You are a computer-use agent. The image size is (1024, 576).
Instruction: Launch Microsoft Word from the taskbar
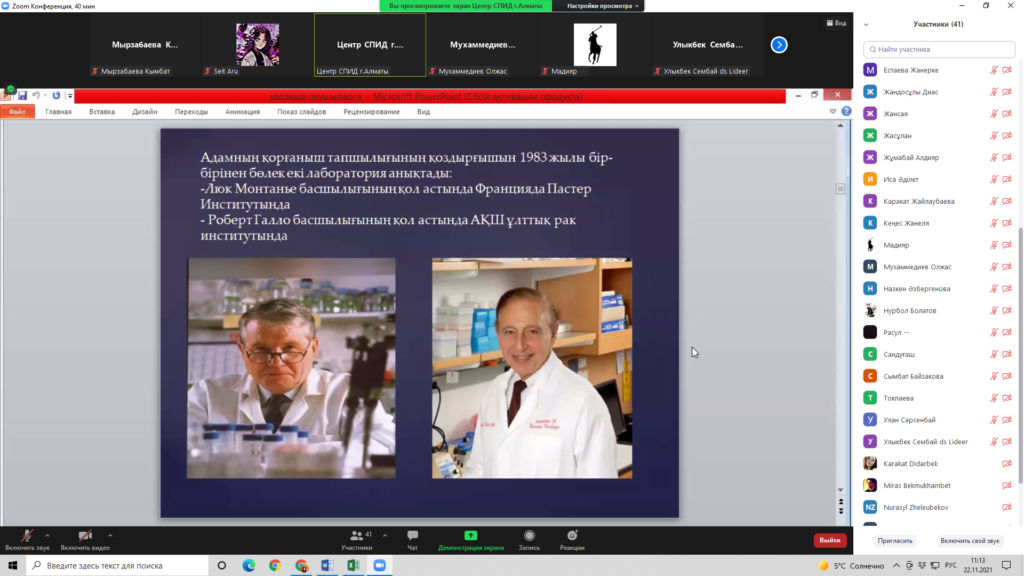(x=327, y=566)
